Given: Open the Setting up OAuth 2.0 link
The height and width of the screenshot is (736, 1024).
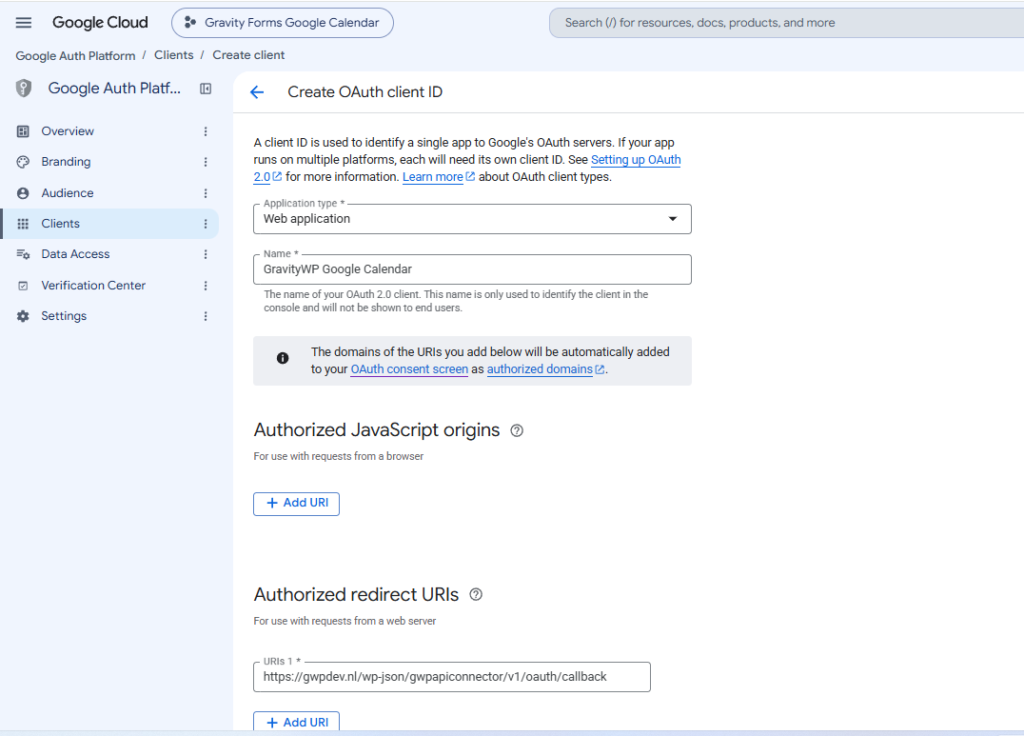Looking at the screenshot, I should 635,160.
